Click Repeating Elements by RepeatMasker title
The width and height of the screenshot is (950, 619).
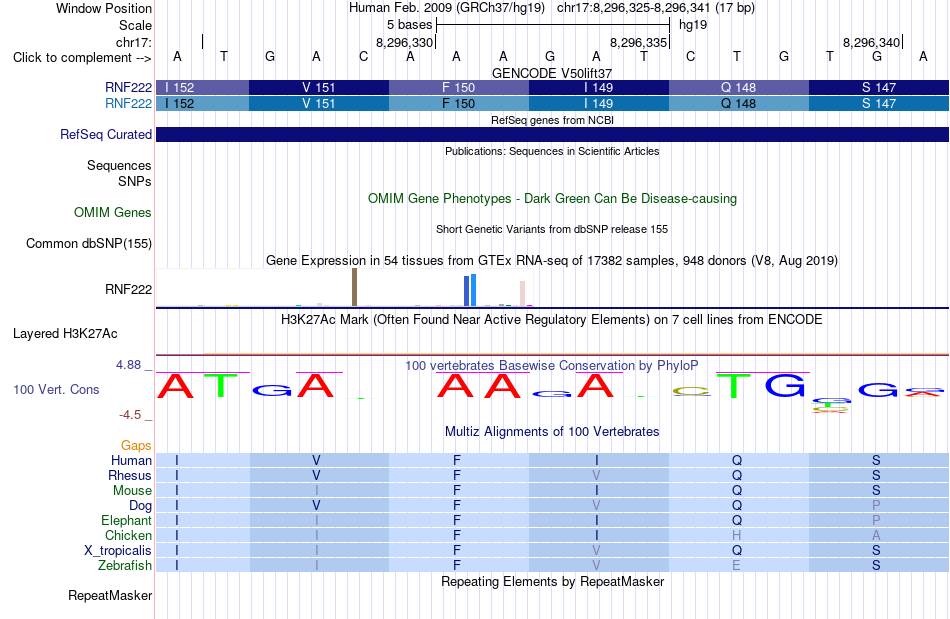click(x=552, y=581)
